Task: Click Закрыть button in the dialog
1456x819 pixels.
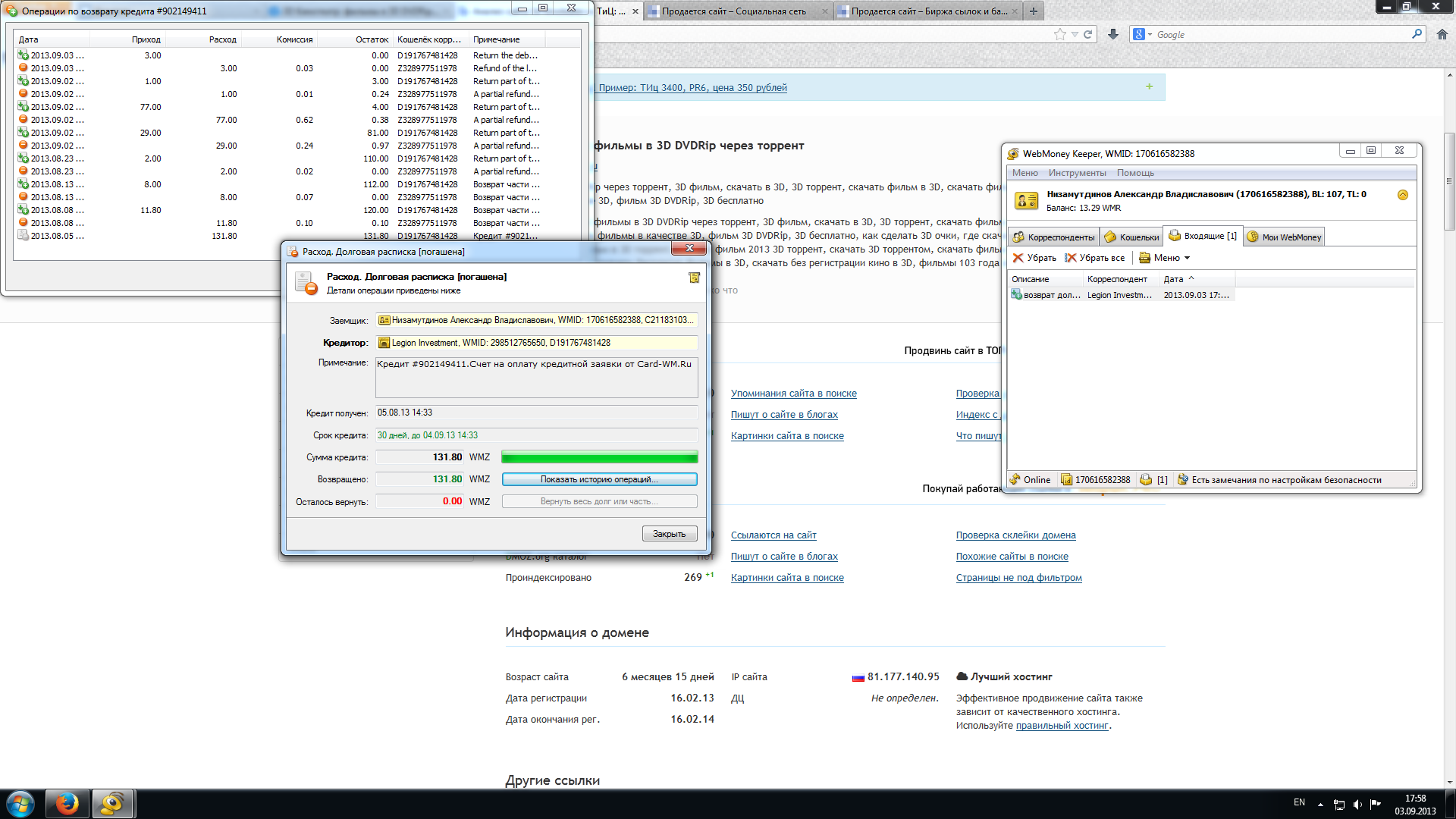Action: (669, 534)
